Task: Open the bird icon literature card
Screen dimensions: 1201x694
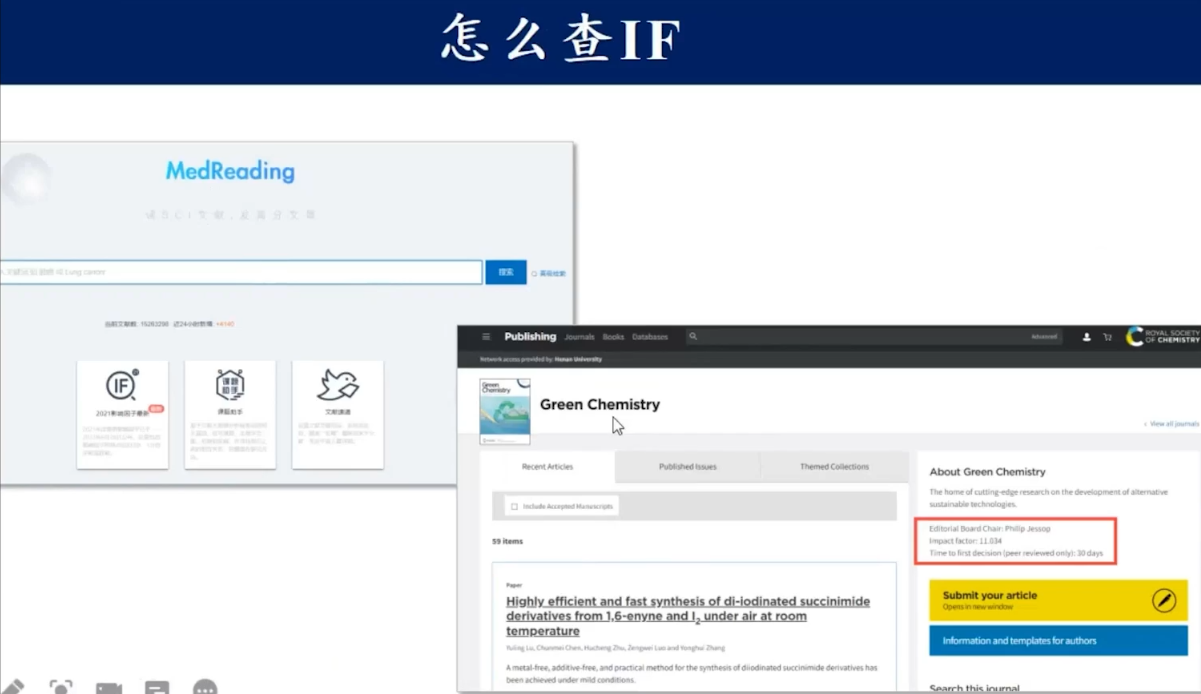Action: (338, 385)
